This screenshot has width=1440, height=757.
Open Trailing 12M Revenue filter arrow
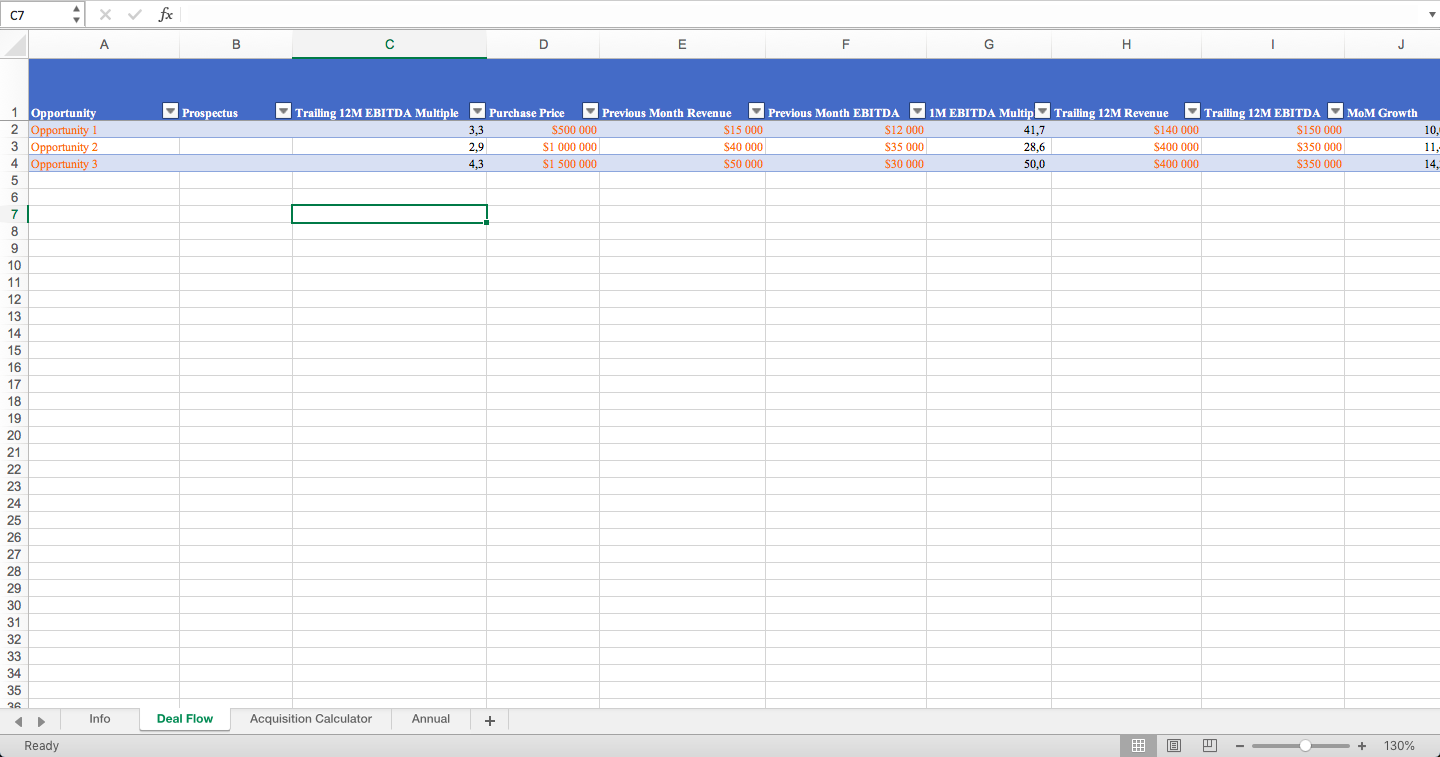(1192, 111)
